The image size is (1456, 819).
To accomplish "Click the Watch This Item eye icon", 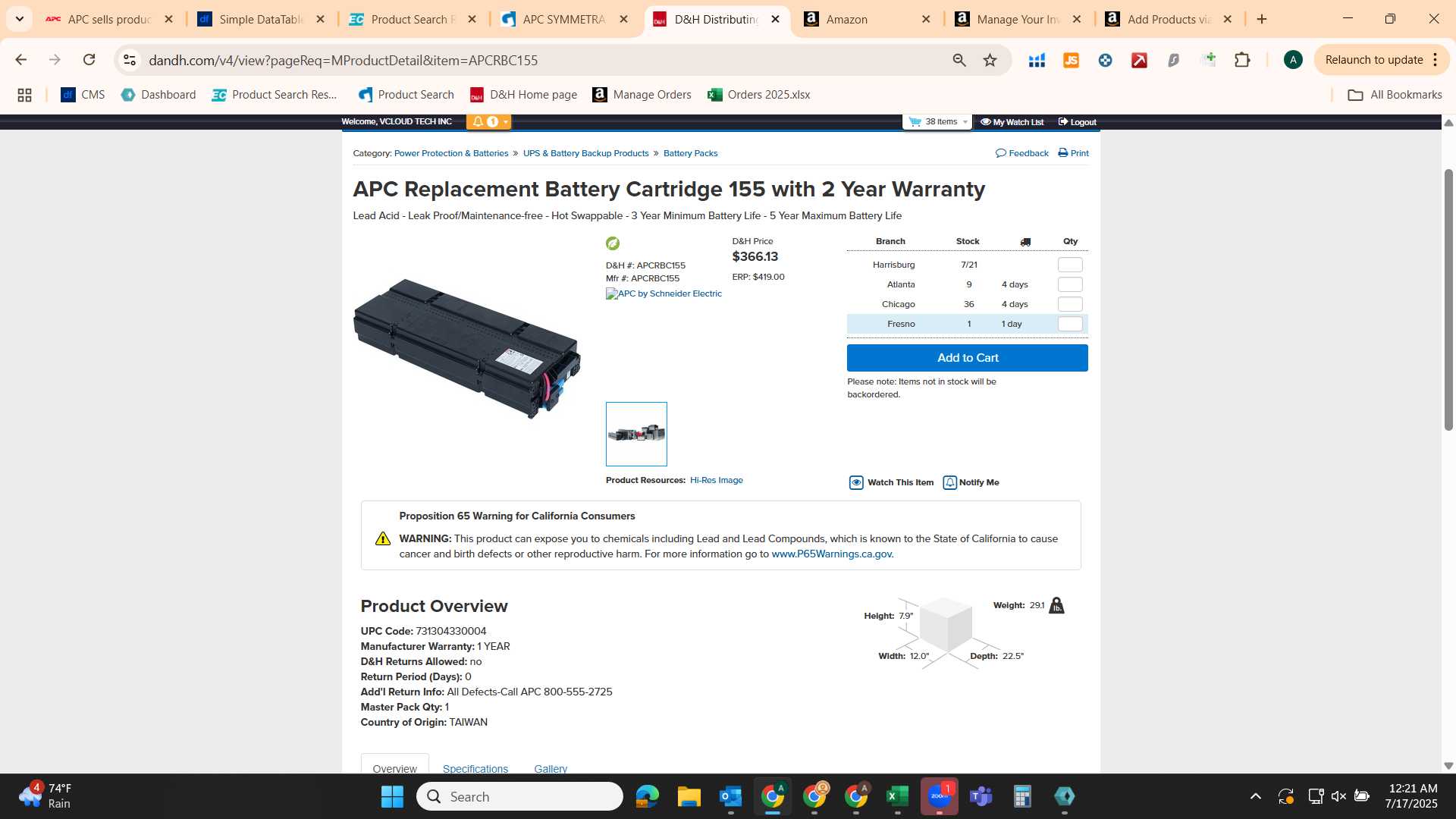I will click(x=856, y=482).
